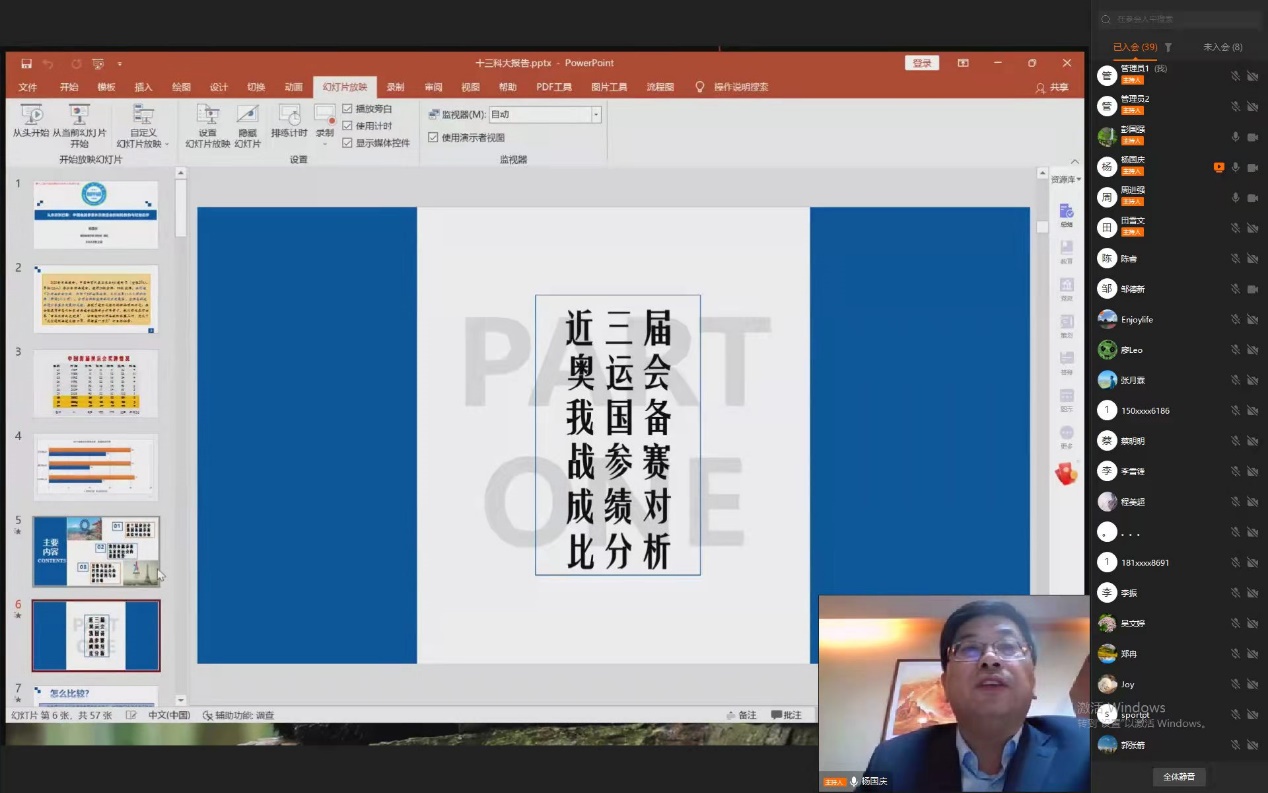Screen dimensions: 1268x793
Task: Click the 登录 login button
Action: 921,63
